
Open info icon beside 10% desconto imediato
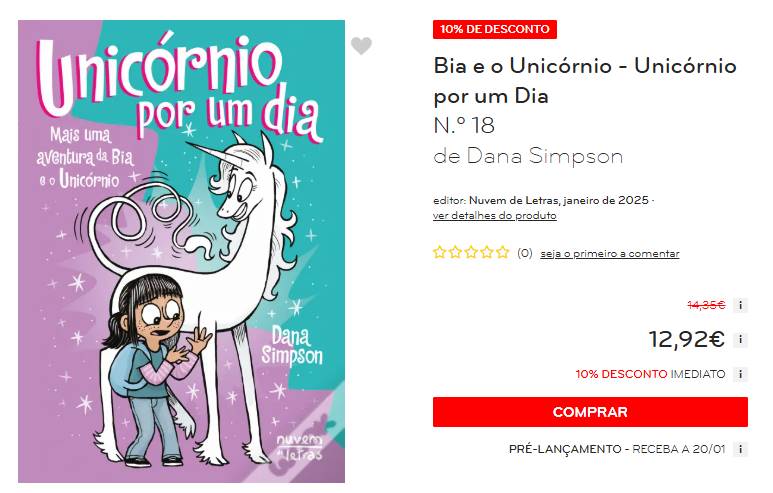click(x=740, y=374)
